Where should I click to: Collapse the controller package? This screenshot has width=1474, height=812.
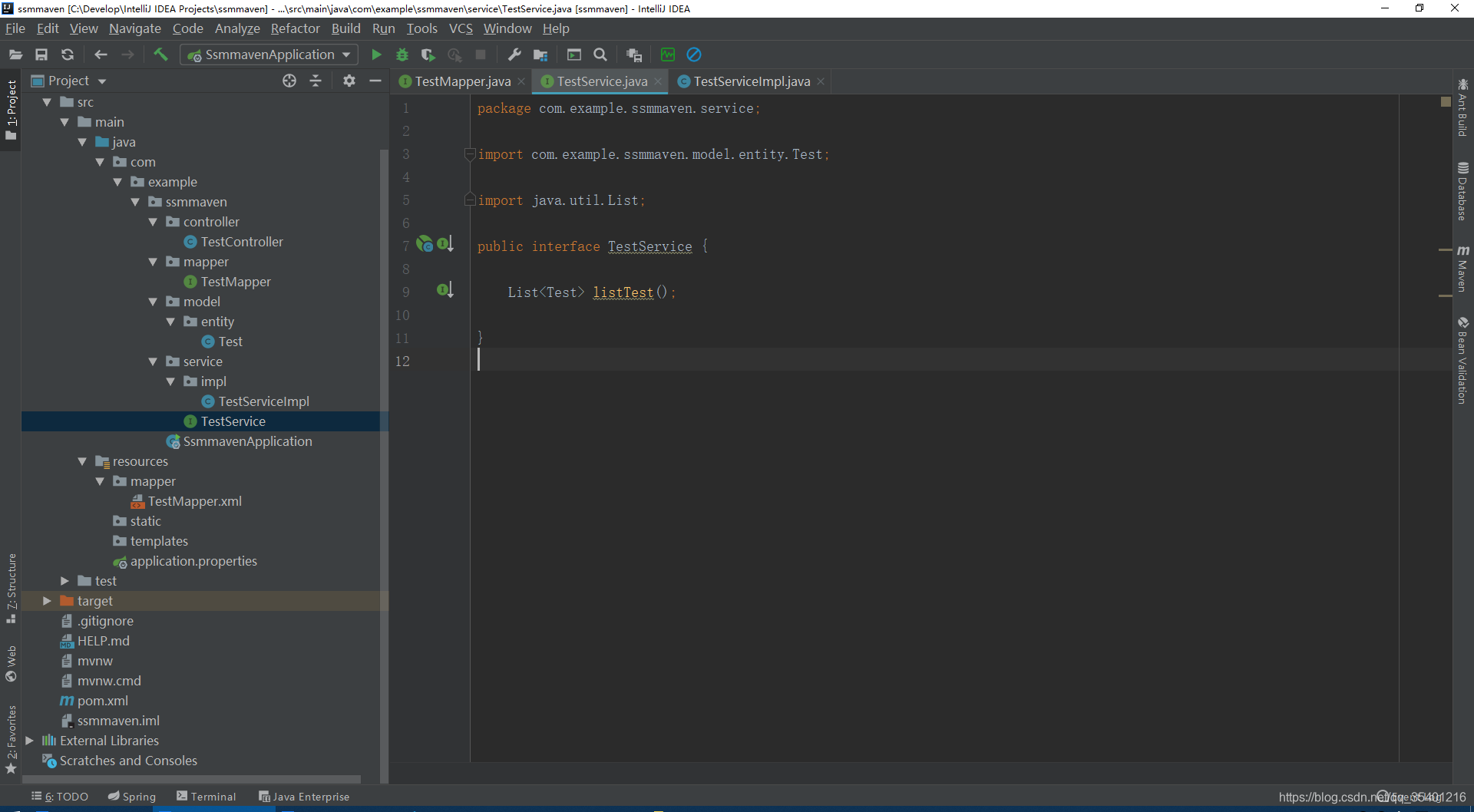coord(153,222)
